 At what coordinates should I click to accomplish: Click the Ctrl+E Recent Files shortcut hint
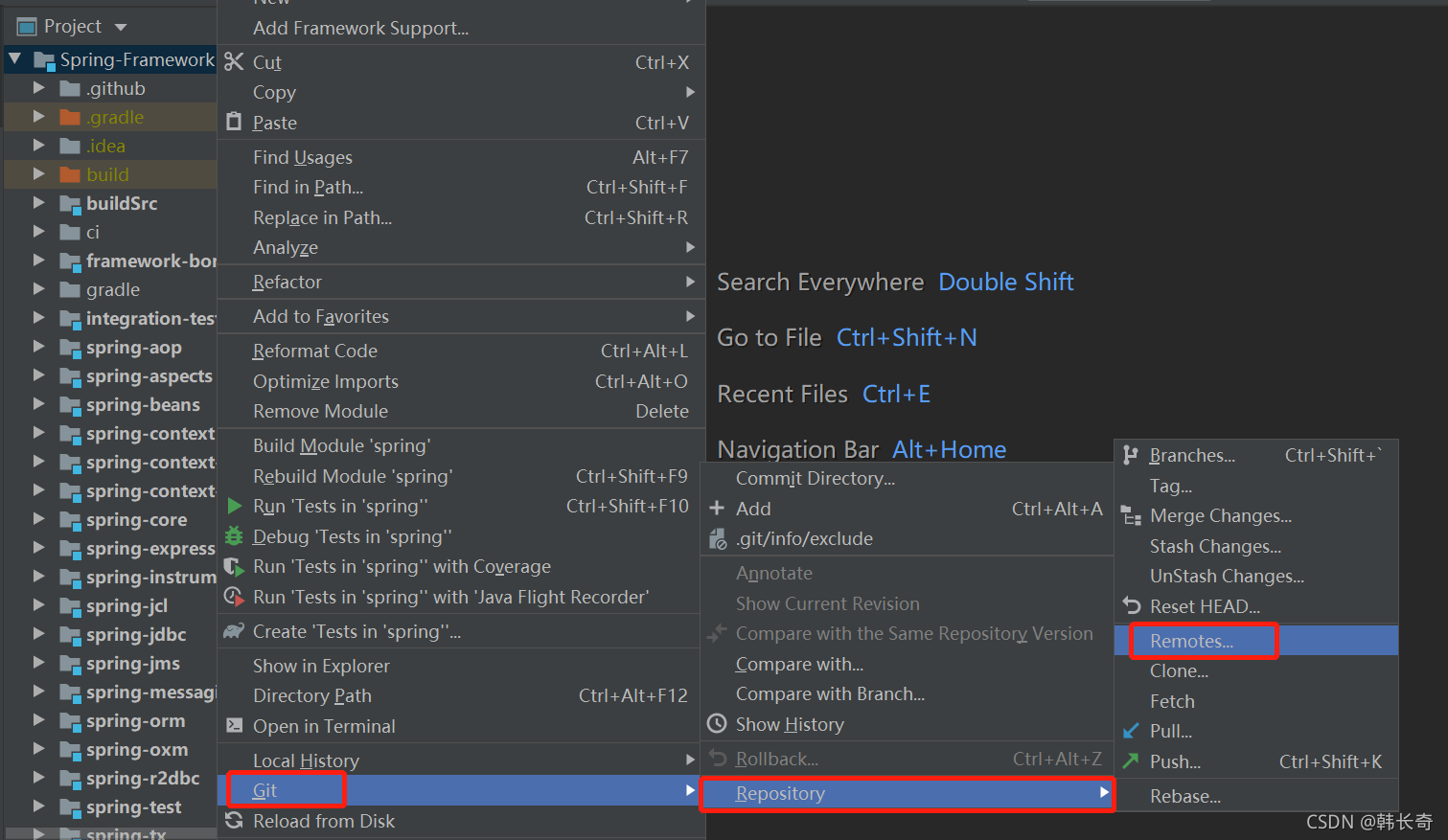click(x=896, y=394)
